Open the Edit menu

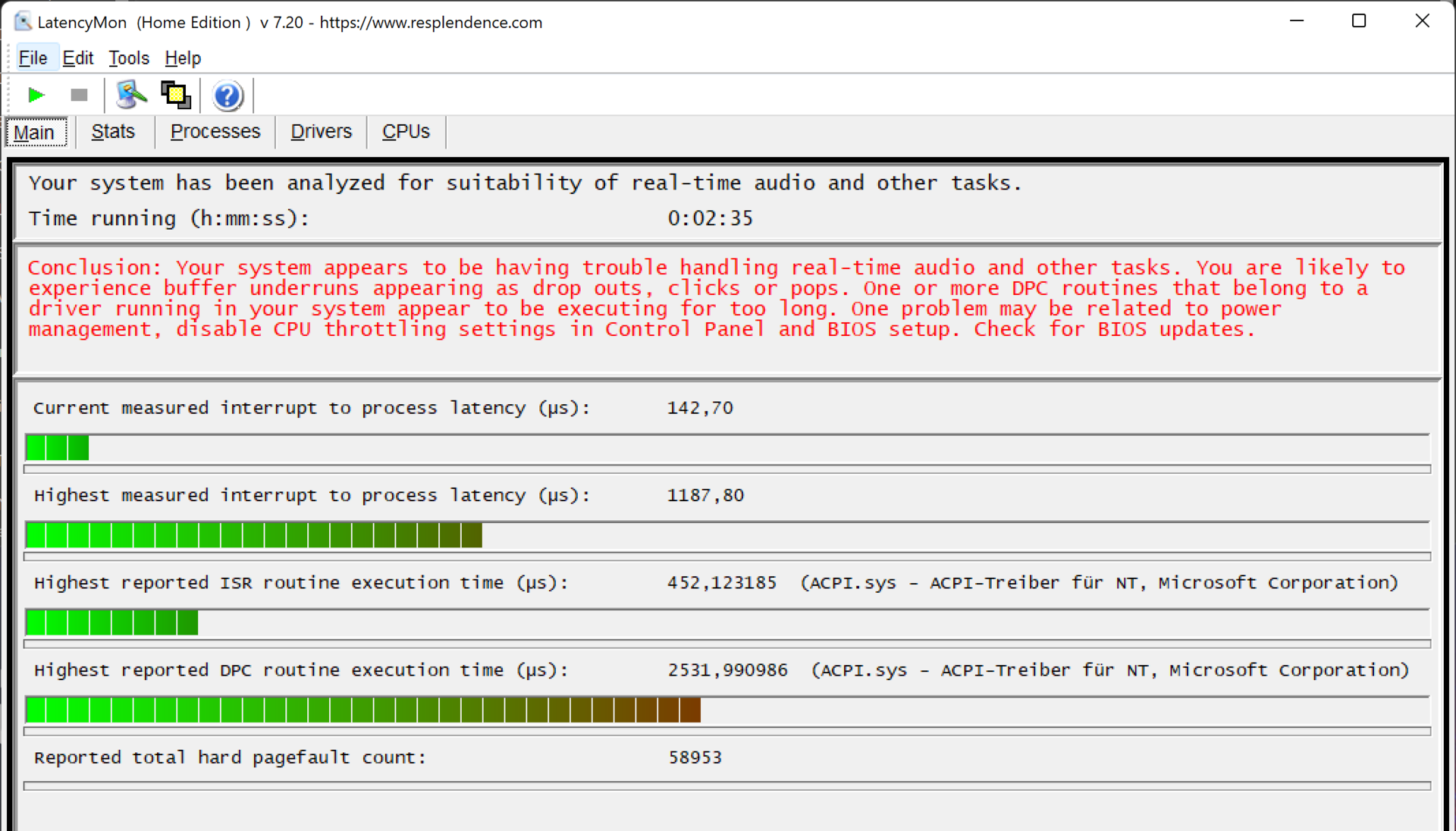tap(77, 58)
